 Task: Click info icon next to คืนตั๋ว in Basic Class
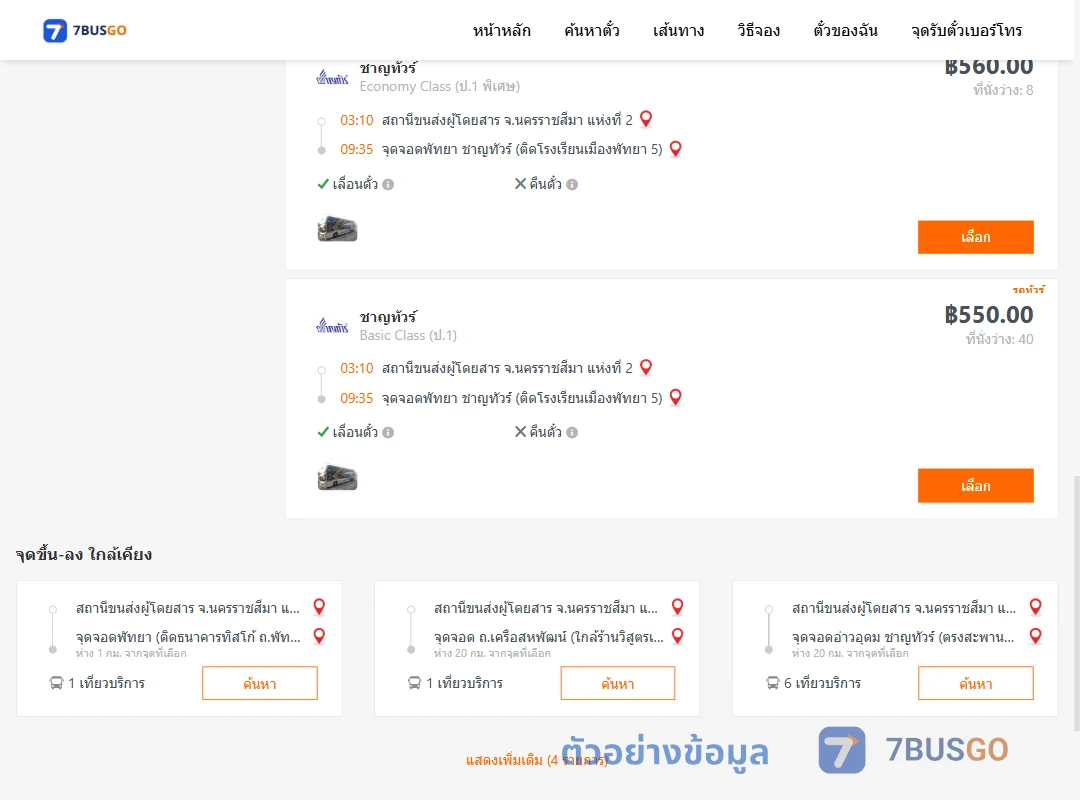(x=572, y=433)
